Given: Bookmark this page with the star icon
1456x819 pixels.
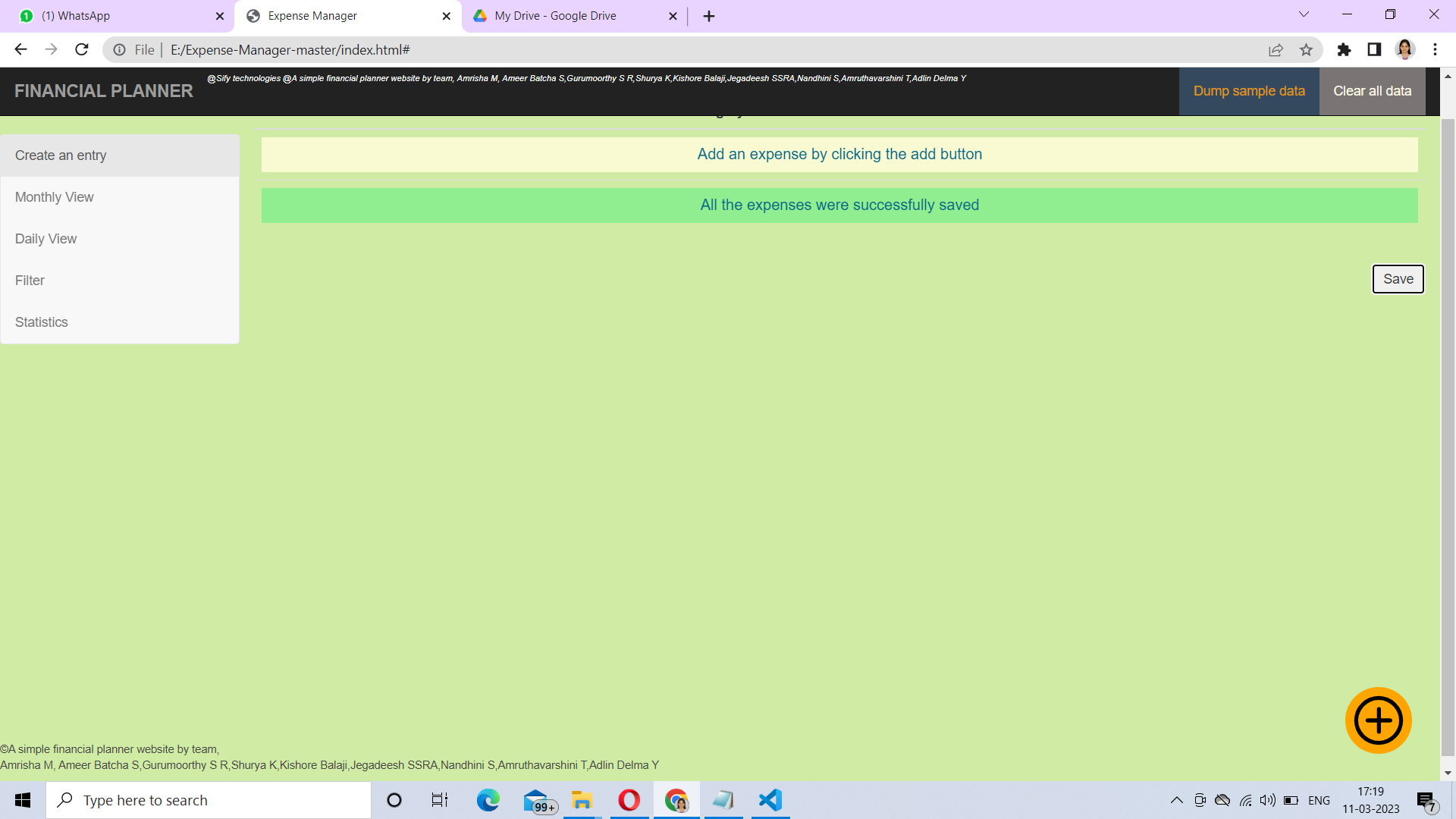Looking at the screenshot, I should 1306,50.
